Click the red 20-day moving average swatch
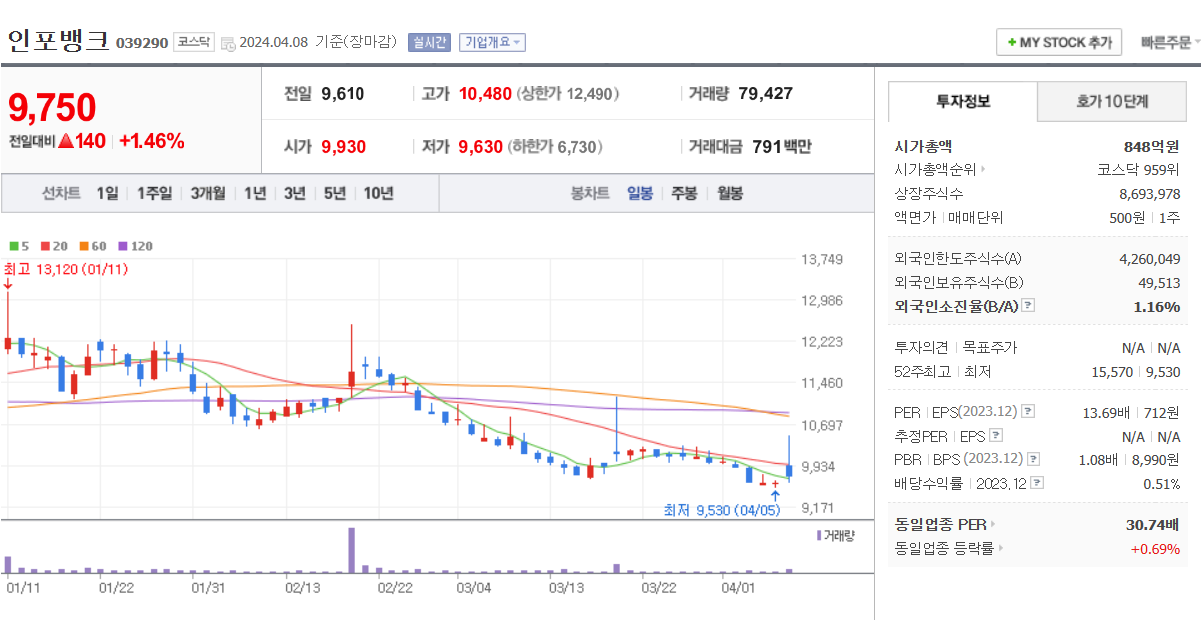 (x=45, y=246)
